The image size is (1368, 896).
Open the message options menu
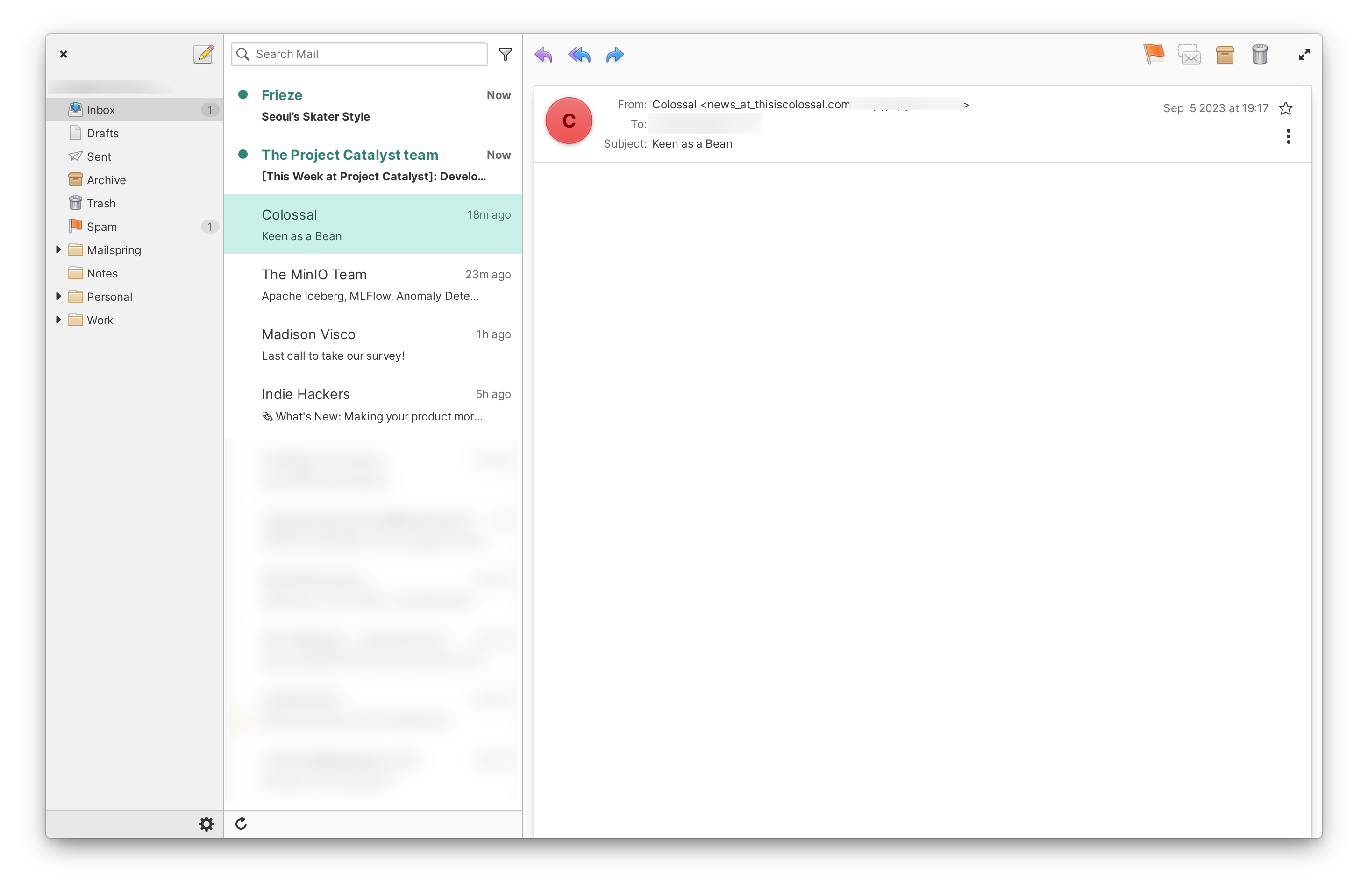coord(1289,136)
